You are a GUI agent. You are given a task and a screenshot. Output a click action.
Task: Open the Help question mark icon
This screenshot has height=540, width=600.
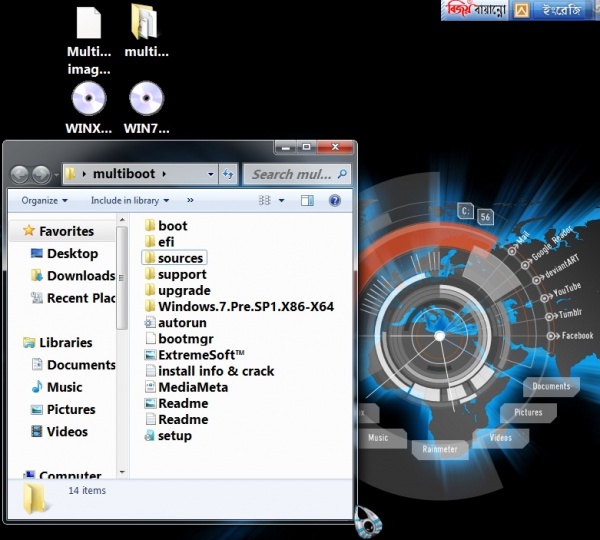coord(334,200)
